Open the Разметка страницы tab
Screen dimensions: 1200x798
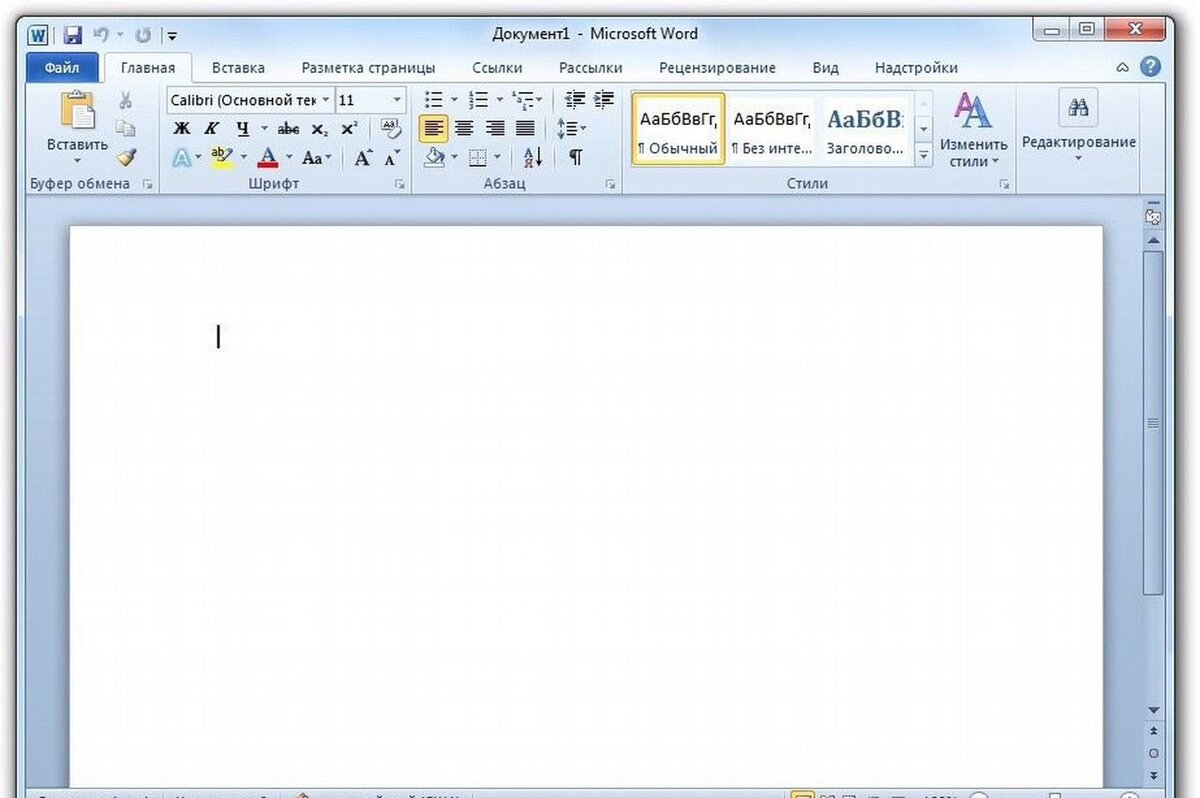[368, 68]
